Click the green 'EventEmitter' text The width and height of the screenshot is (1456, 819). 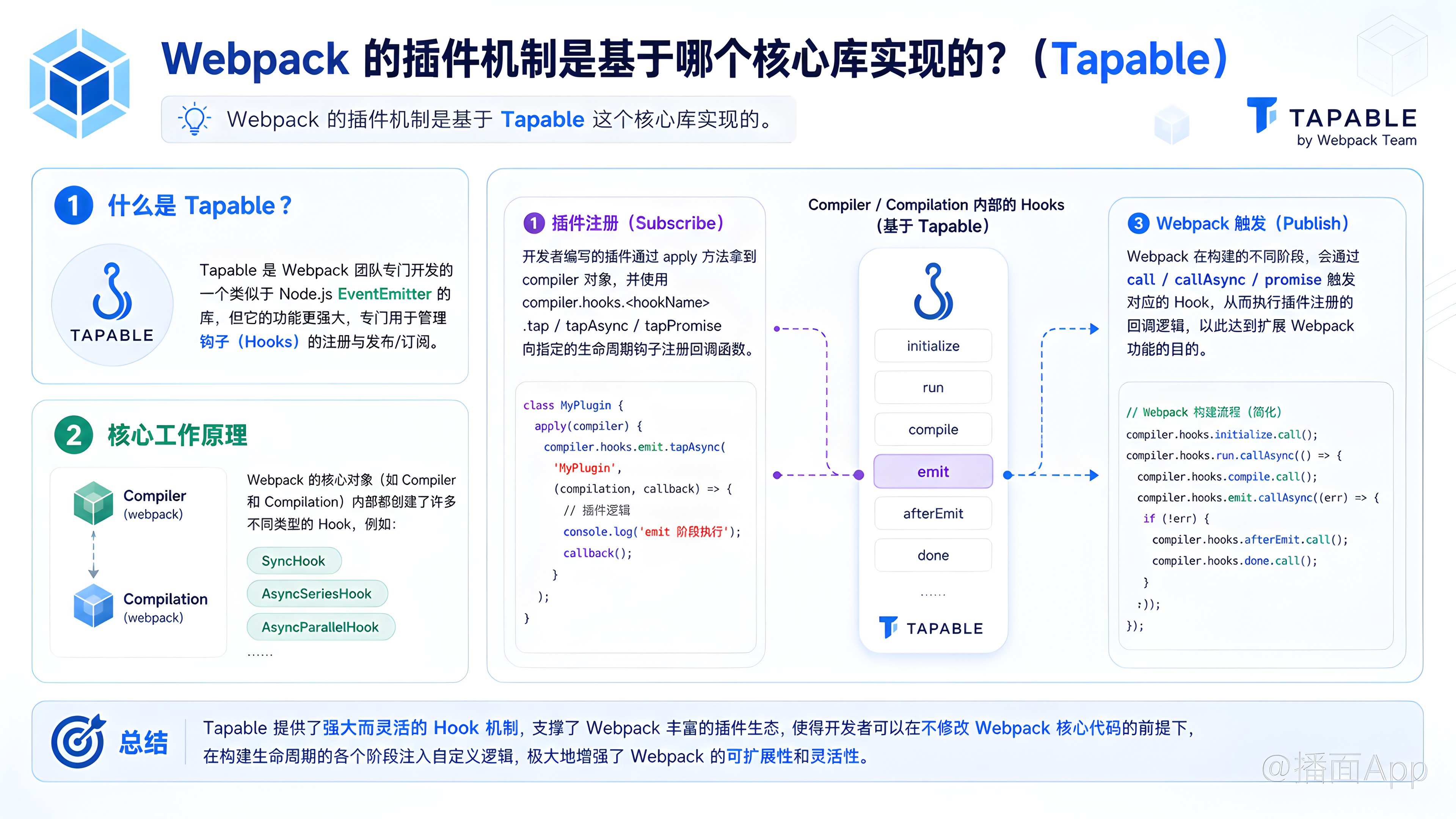[385, 294]
